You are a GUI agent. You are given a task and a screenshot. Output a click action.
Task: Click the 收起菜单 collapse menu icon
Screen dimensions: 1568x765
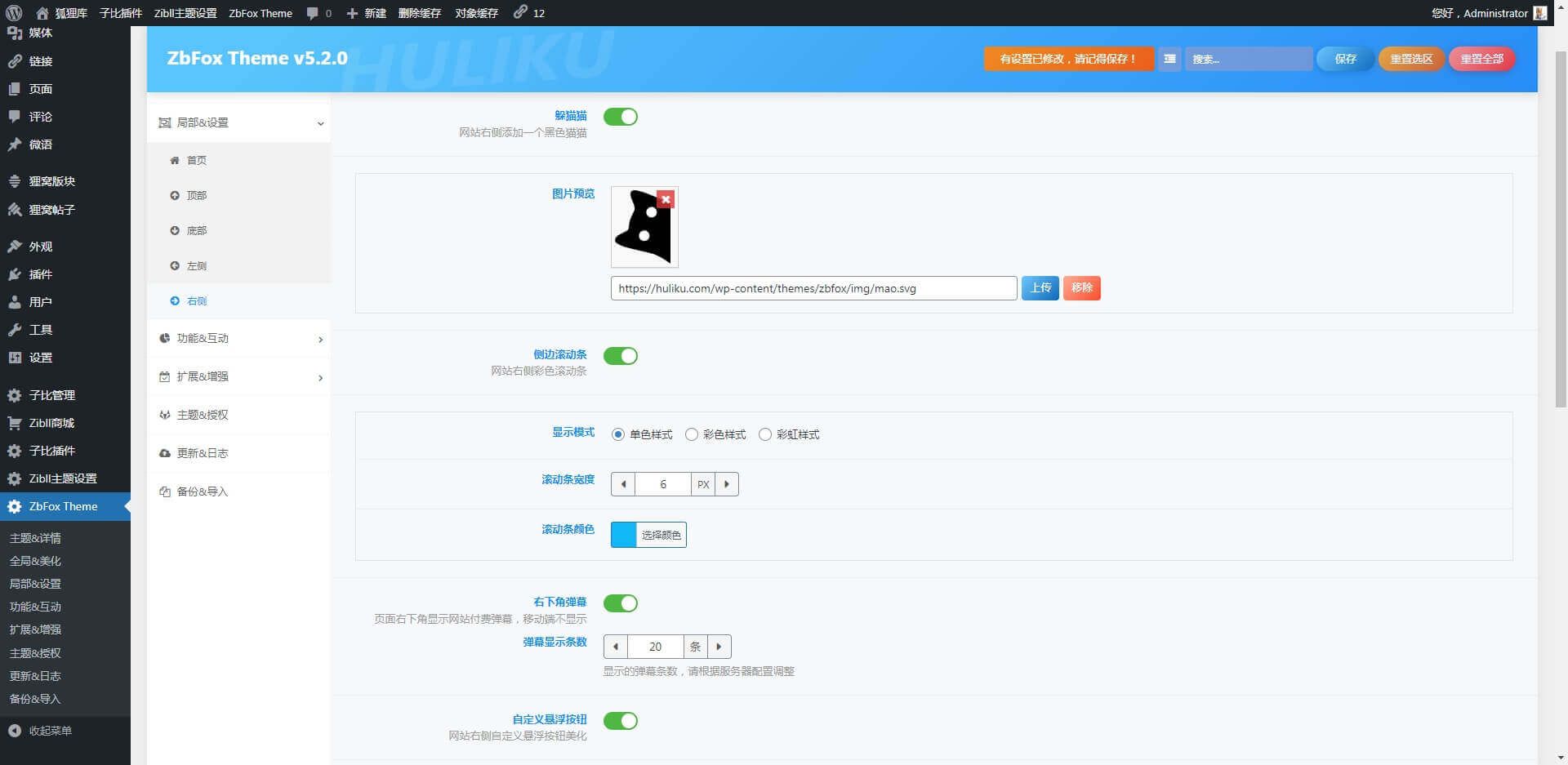15,731
